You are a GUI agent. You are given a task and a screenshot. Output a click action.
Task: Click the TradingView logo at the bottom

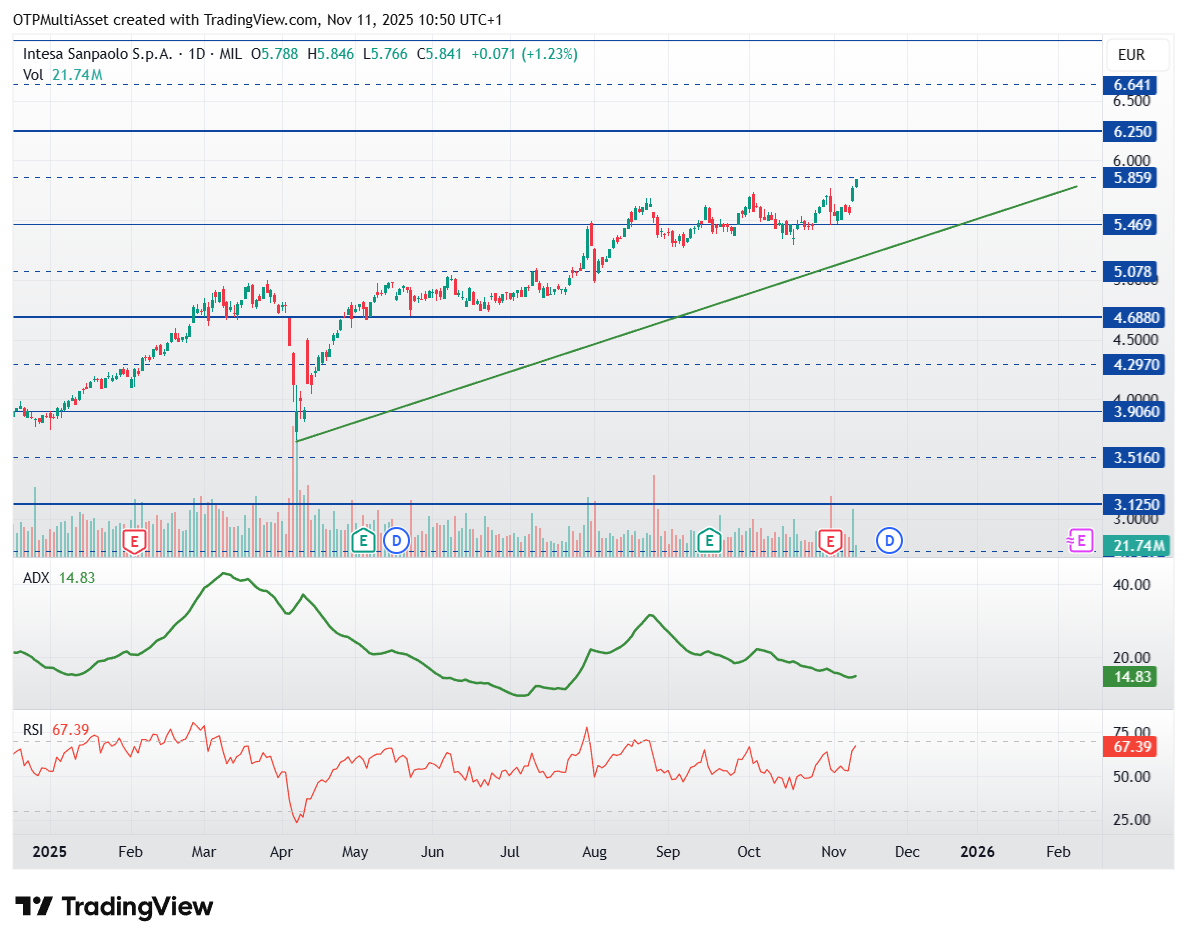[x=114, y=906]
